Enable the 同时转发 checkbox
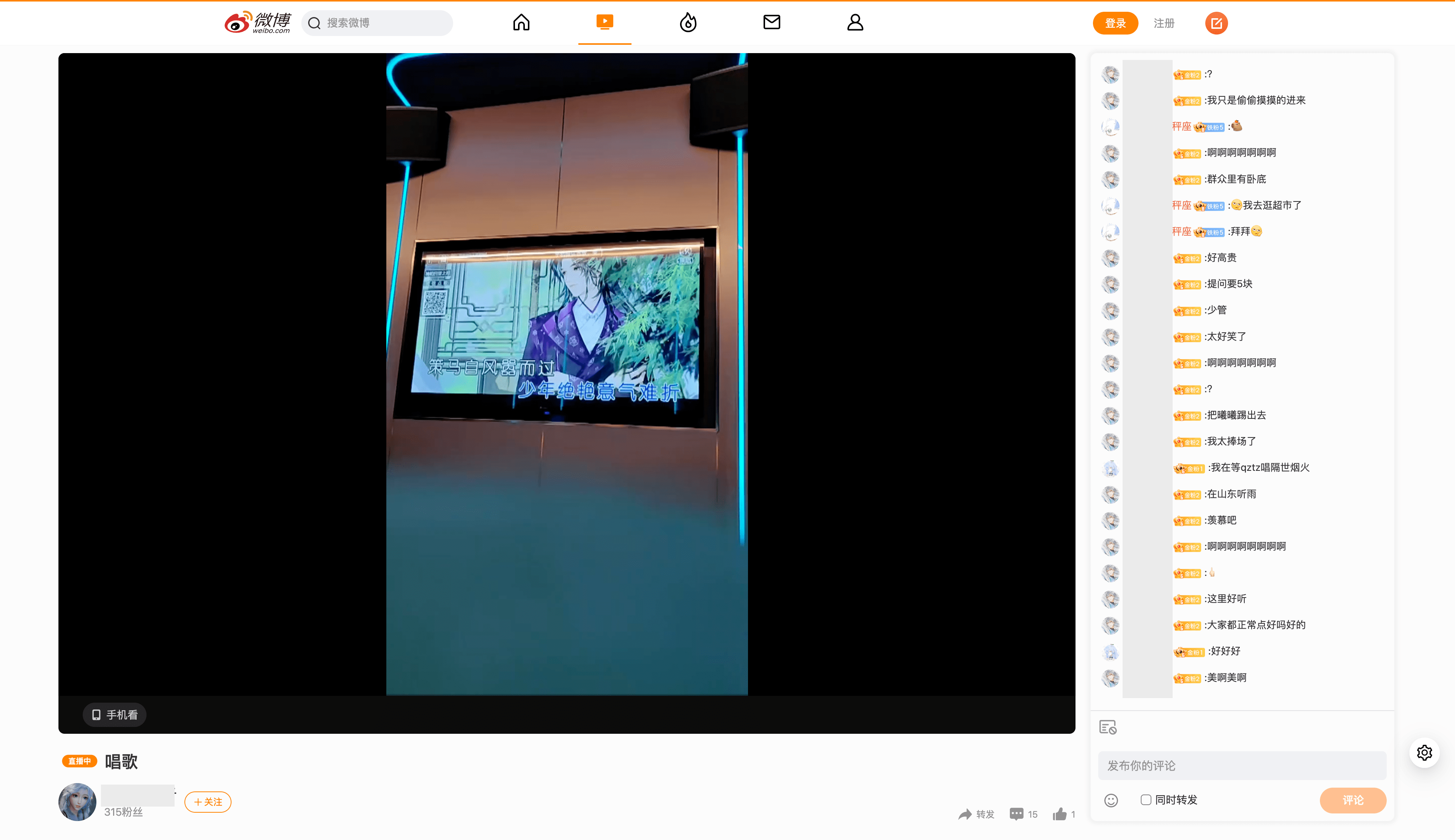1455x840 pixels. coord(1146,800)
